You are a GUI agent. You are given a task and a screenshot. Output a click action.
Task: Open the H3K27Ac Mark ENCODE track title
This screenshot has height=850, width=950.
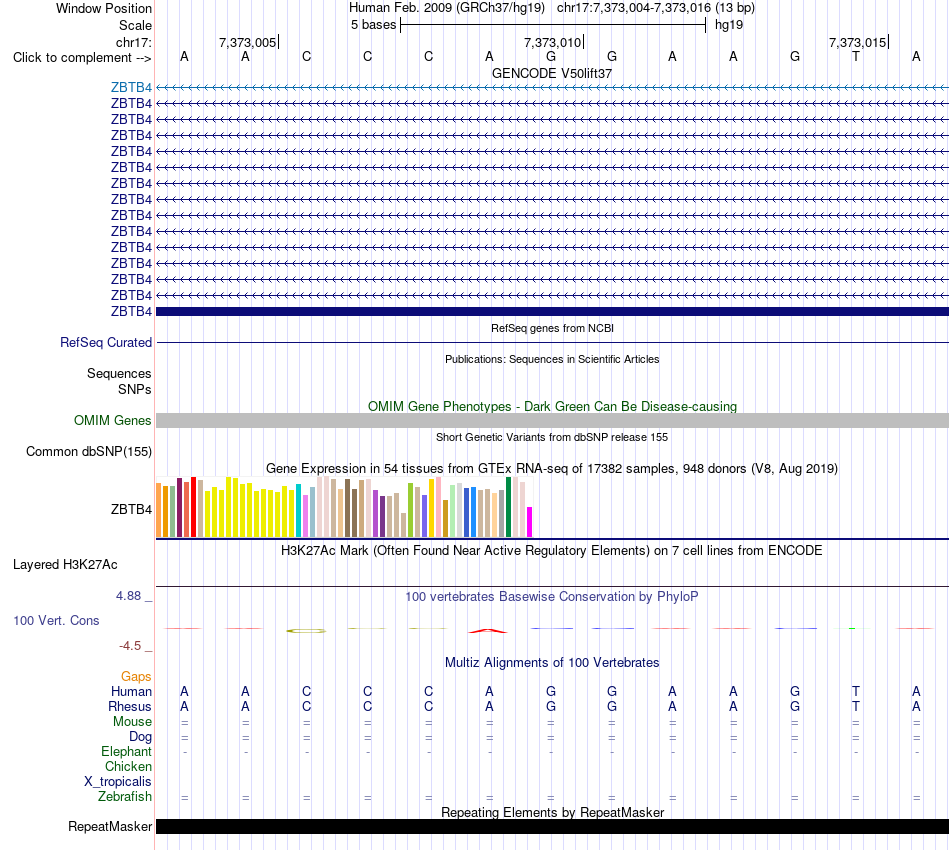[552, 551]
